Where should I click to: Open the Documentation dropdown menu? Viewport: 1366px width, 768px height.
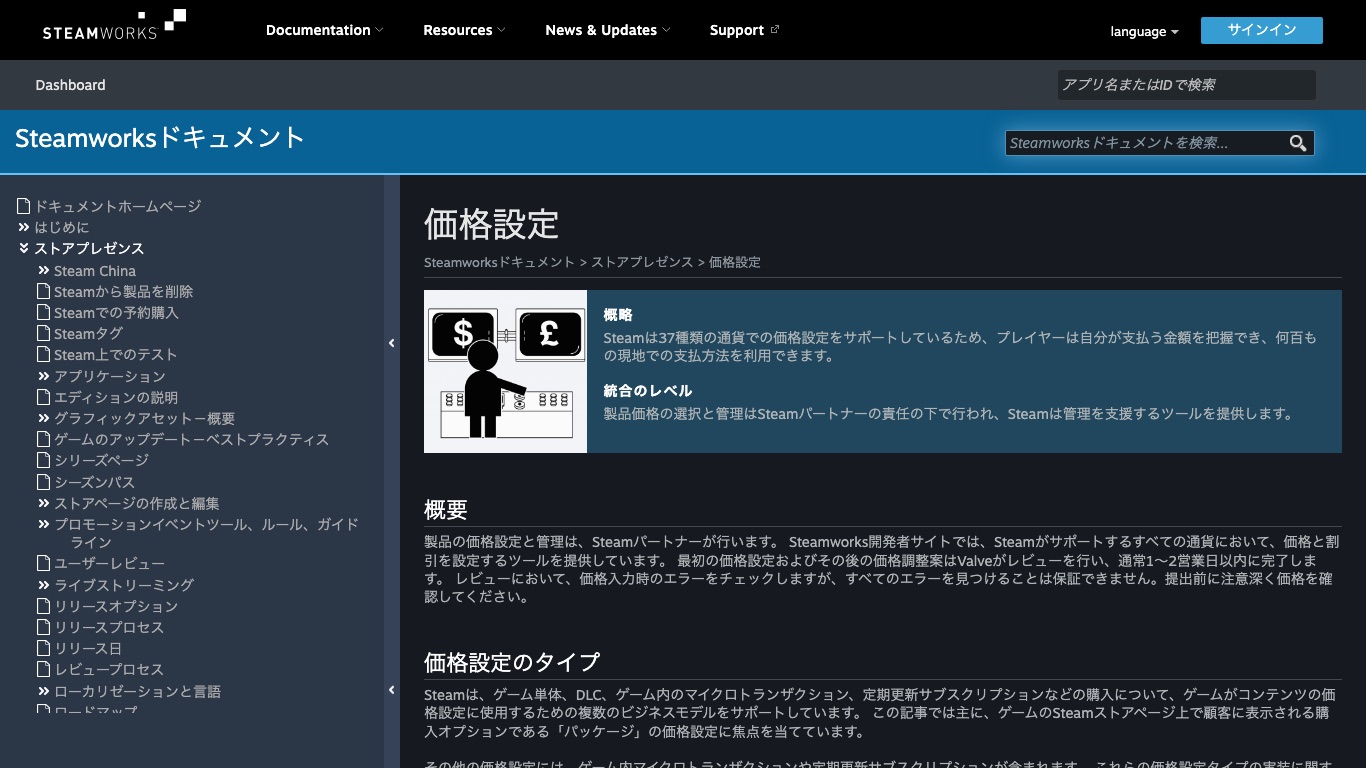coord(325,30)
